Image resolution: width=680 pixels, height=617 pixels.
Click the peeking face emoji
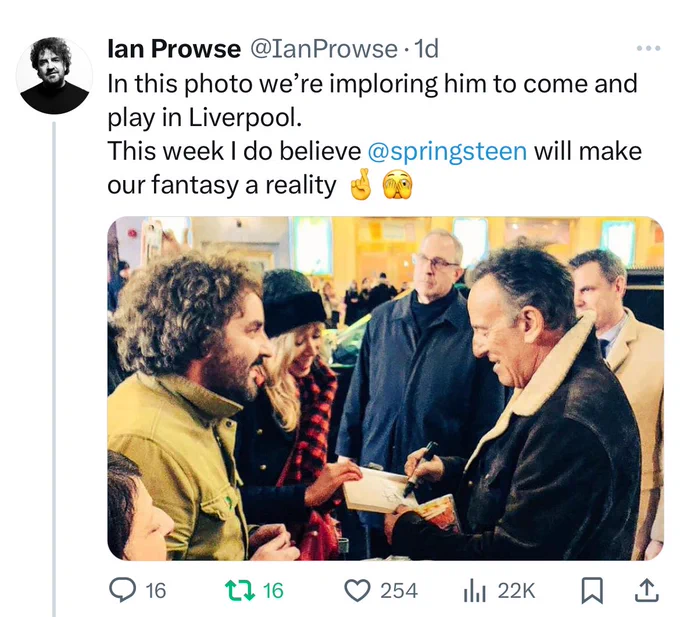[x=397, y=184]
